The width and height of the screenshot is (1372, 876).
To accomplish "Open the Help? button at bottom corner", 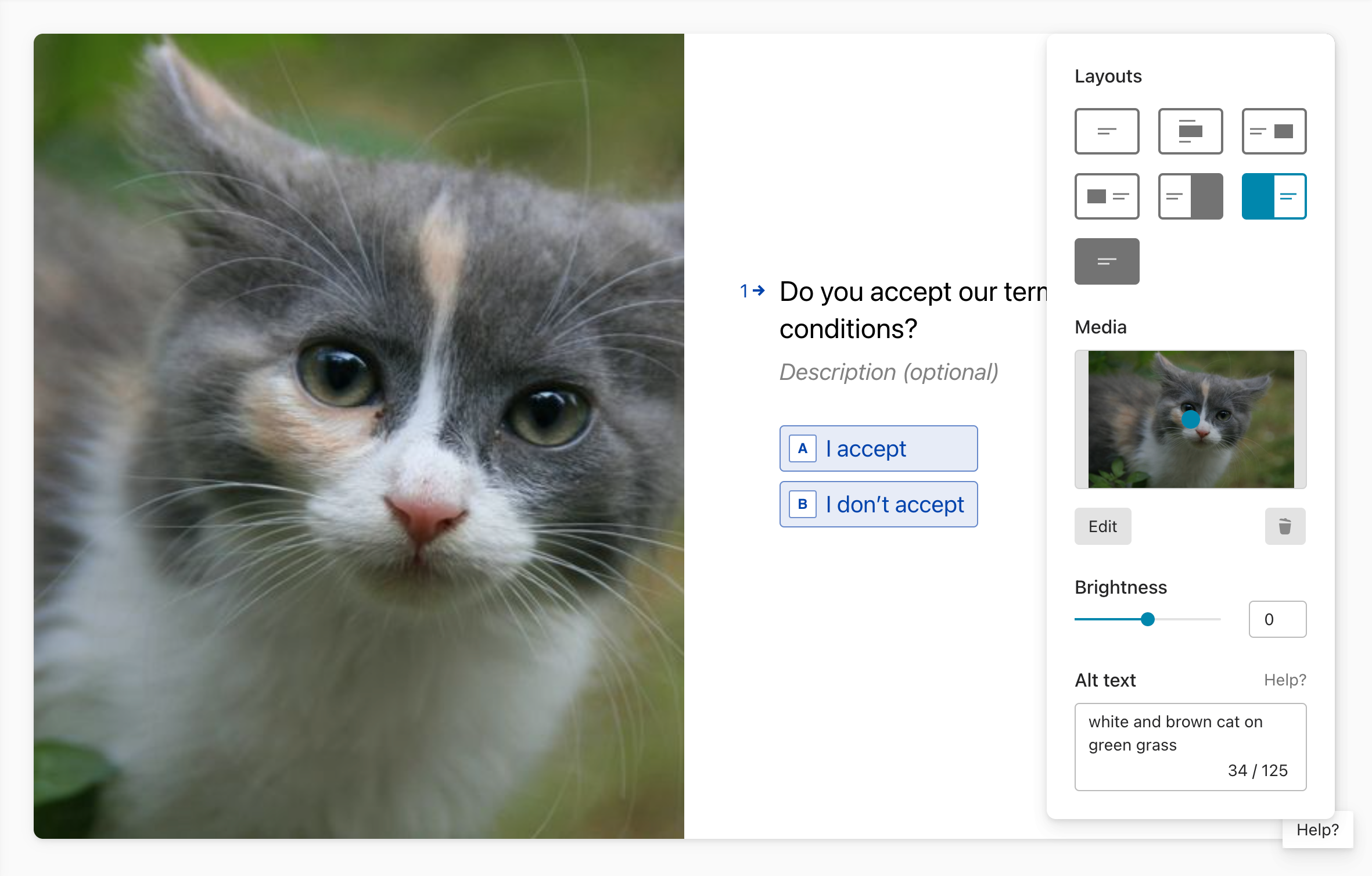I will coord(1317,830).
